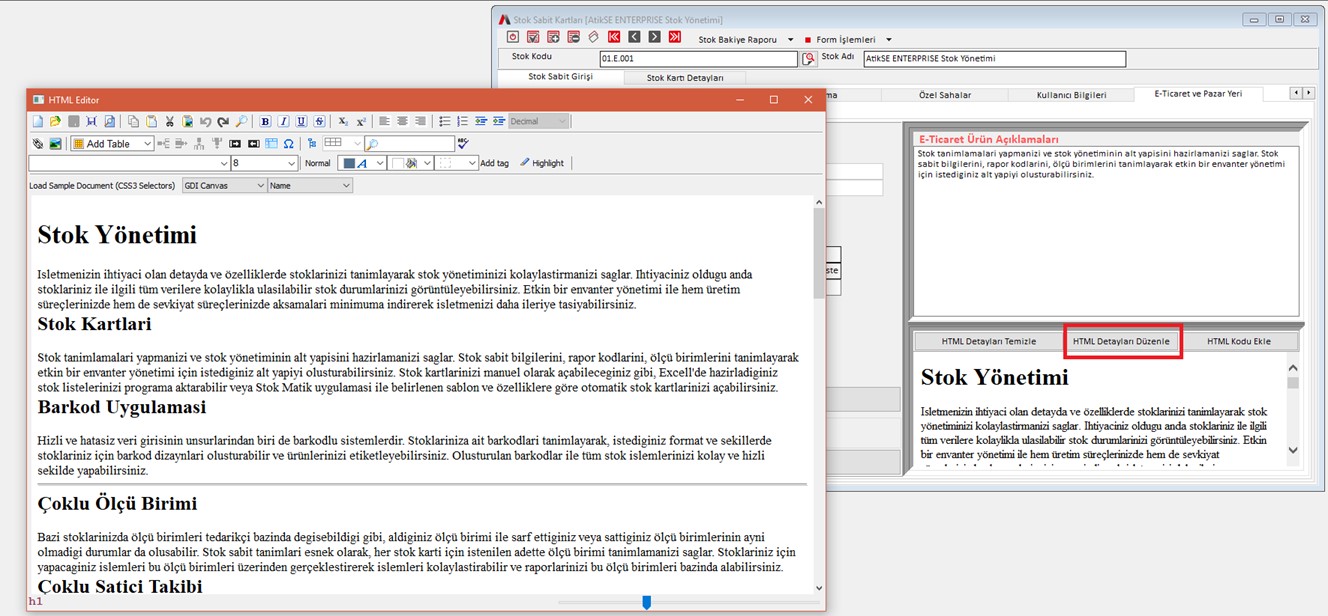Center align the text
Screen dimensions: 1328x616
[x=402, y=121]
